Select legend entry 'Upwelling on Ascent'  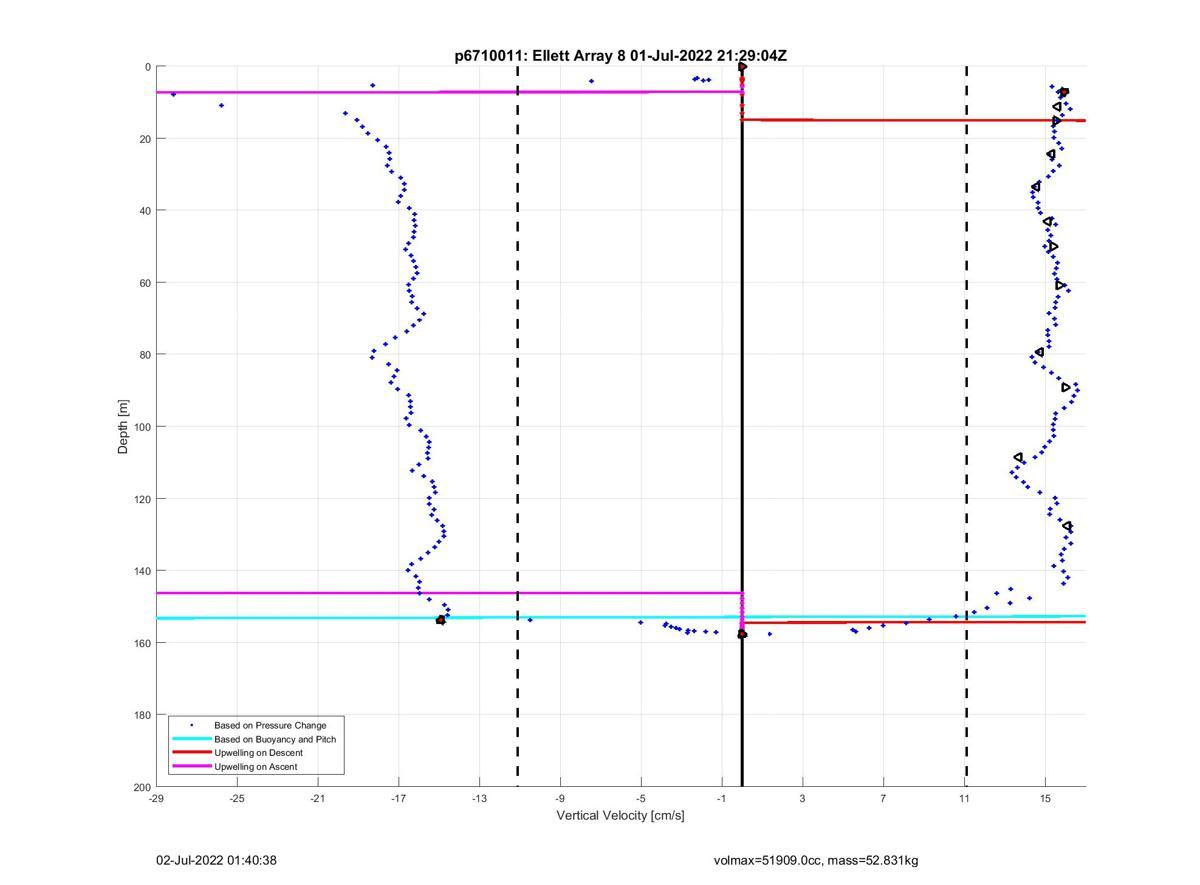coord(255,767)
